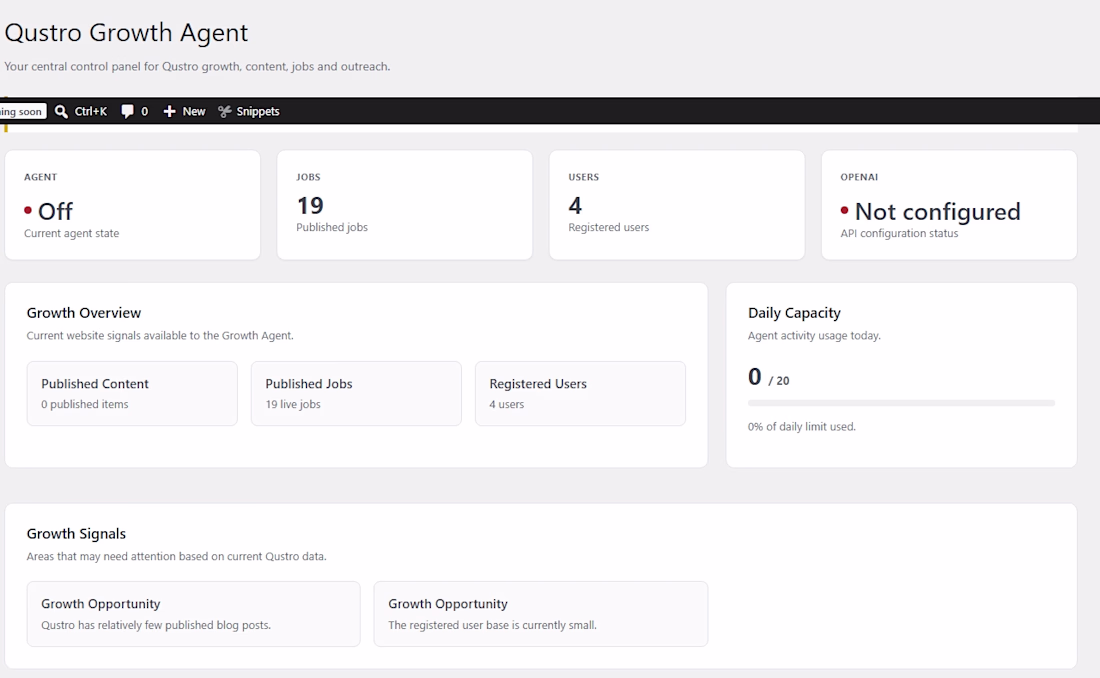Click 'Registered users' caption under 4
Image resolution: width=1100 pixels, height=678 pixels.
pos(609,227)
